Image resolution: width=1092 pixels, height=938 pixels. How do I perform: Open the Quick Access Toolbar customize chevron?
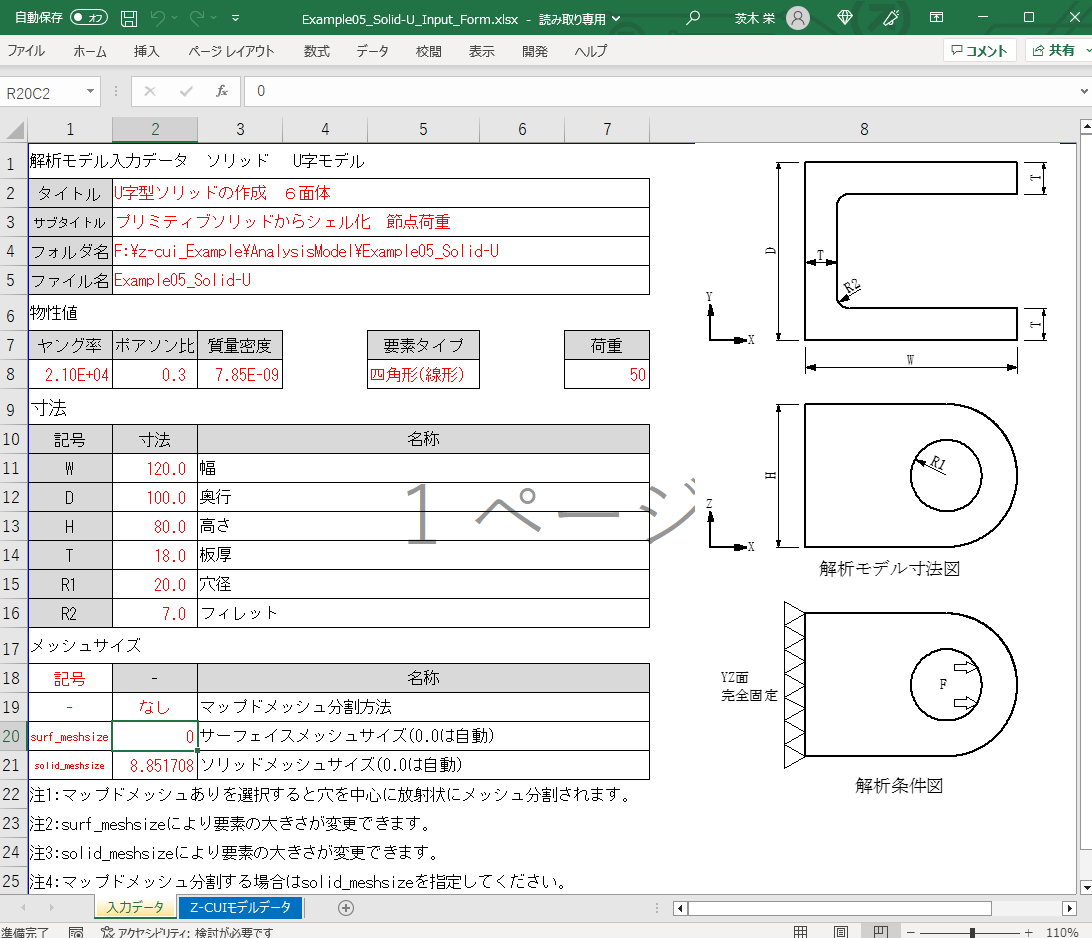(236, 18)
